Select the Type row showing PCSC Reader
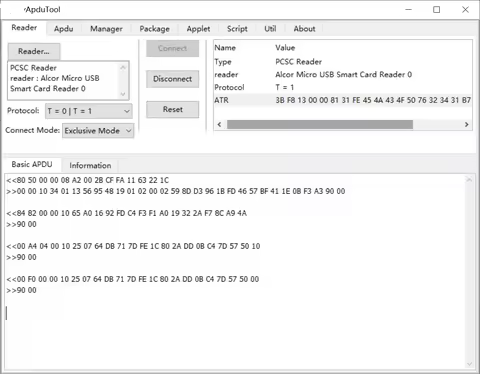 pos(343,62)
